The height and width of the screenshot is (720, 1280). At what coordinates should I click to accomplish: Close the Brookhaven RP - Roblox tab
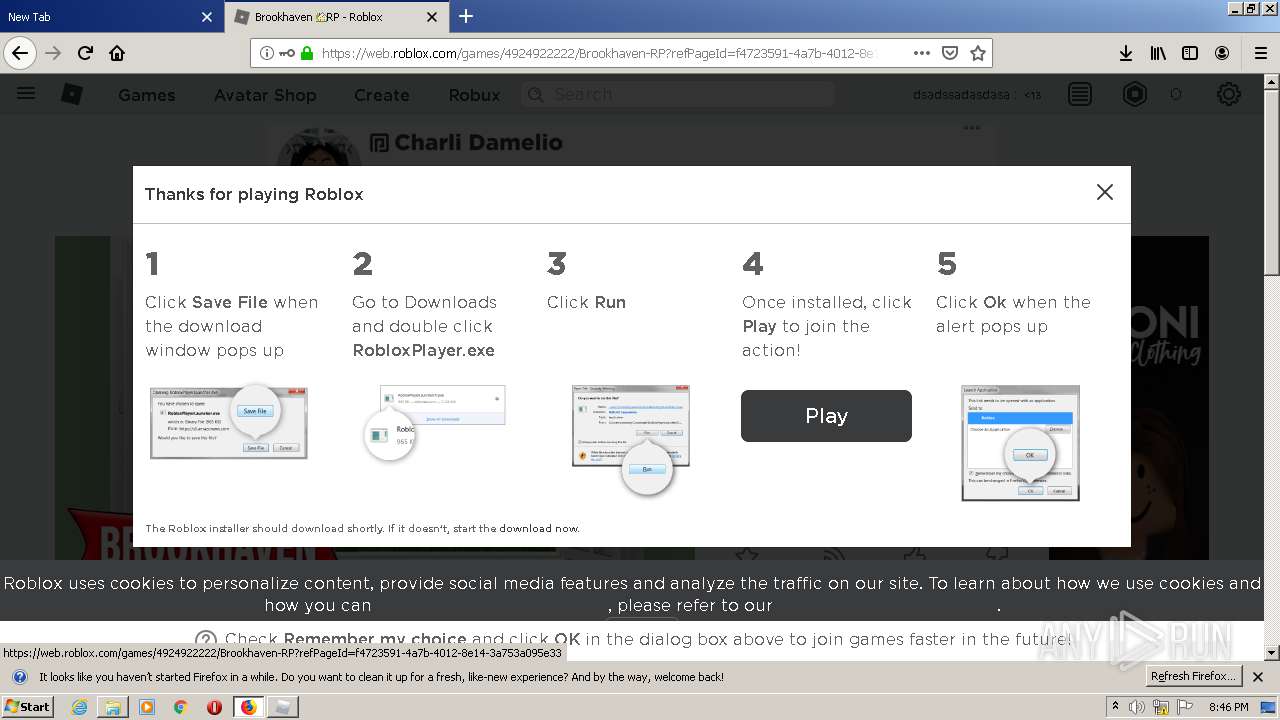click(432, 17)
